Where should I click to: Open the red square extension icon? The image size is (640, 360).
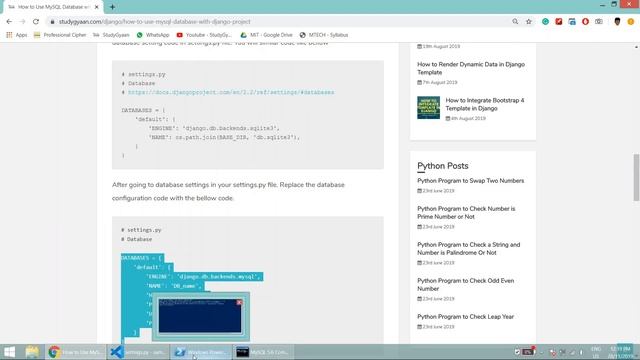[559, 22]
